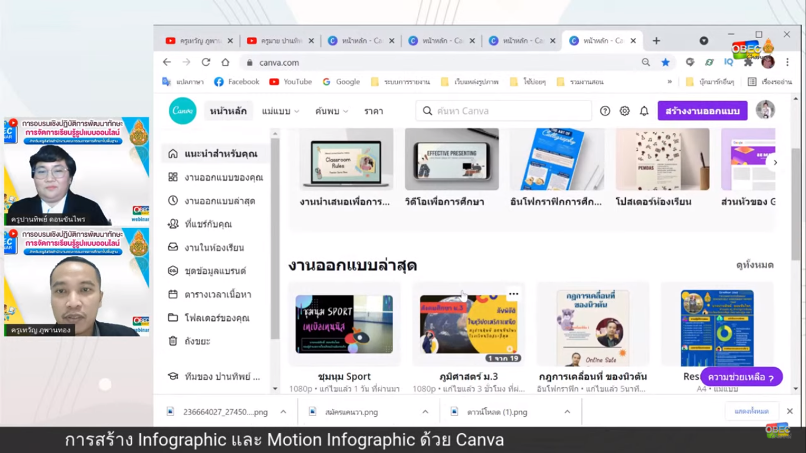Expand options for 236664027_27450 download
The width and height of the screenshot is (806, 453).
tap(283, 412)
